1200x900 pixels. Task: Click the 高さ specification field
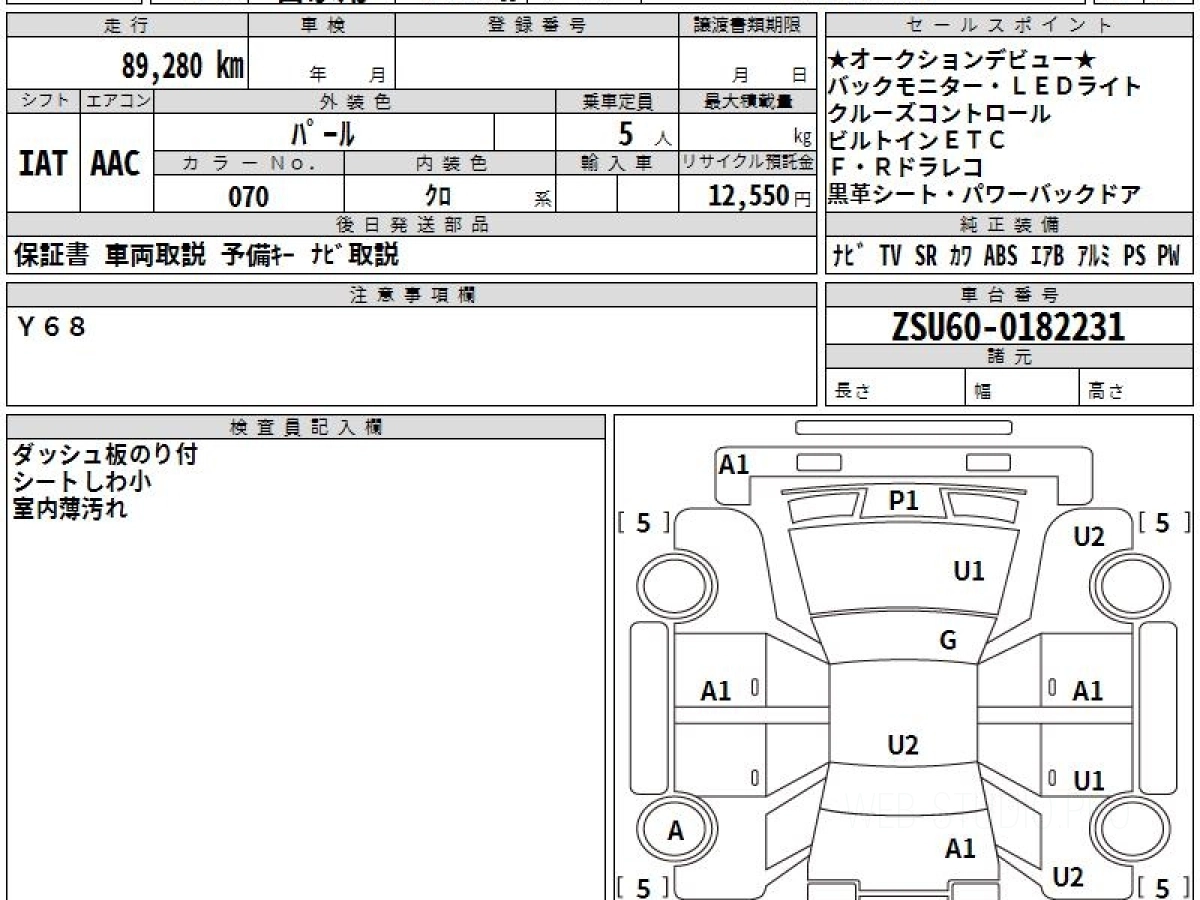1137,387
